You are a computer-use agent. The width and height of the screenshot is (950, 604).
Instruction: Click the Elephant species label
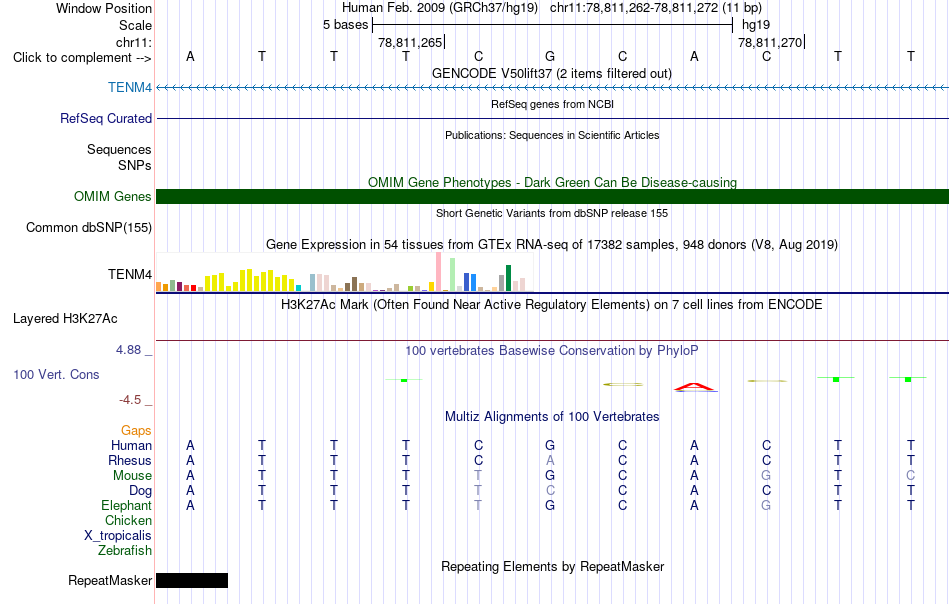click(x=126, y=505)
